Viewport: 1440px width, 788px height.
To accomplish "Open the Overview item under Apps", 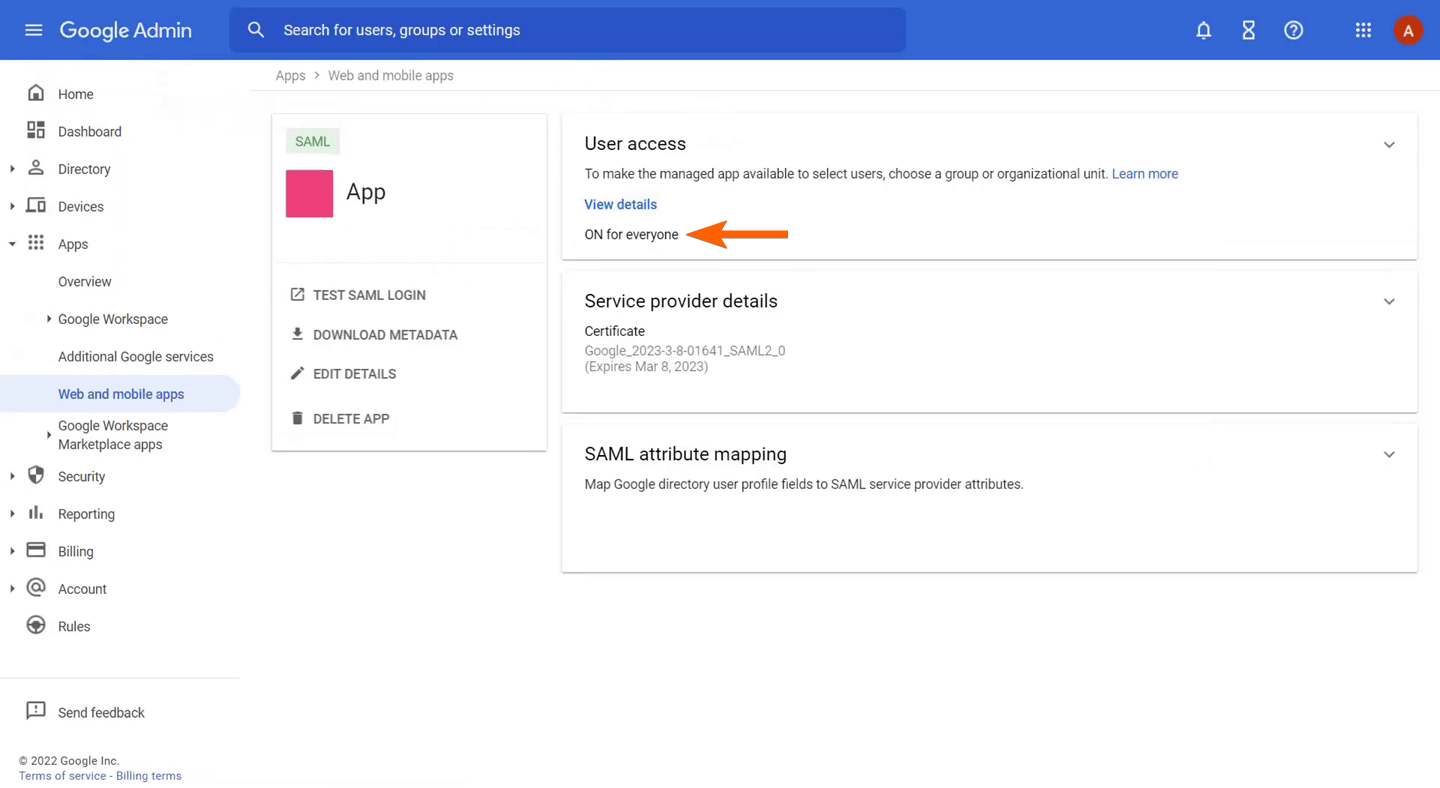I will coord(85,282).
